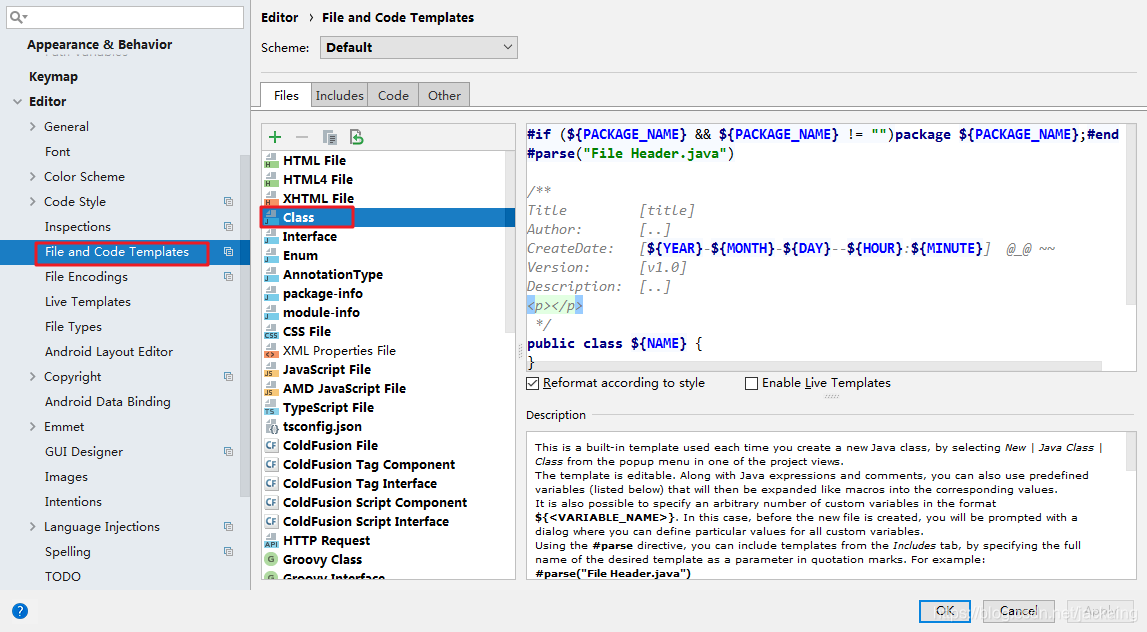This screenshot has width=1147, height=632.
Task: Click project-level icon beside Inspections
Action: [228, 227]
